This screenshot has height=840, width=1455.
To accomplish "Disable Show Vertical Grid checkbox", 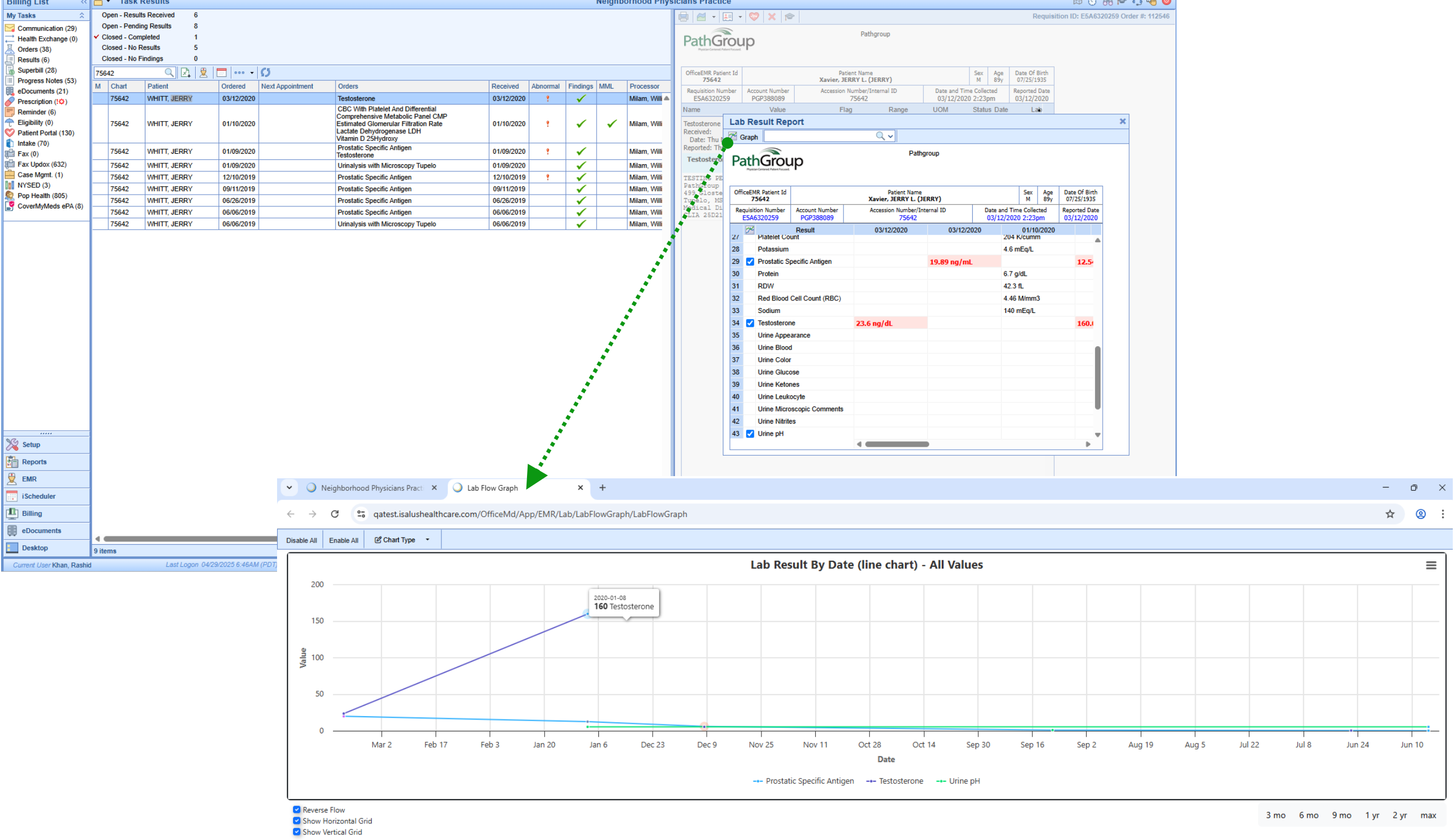I will (296, 832).
